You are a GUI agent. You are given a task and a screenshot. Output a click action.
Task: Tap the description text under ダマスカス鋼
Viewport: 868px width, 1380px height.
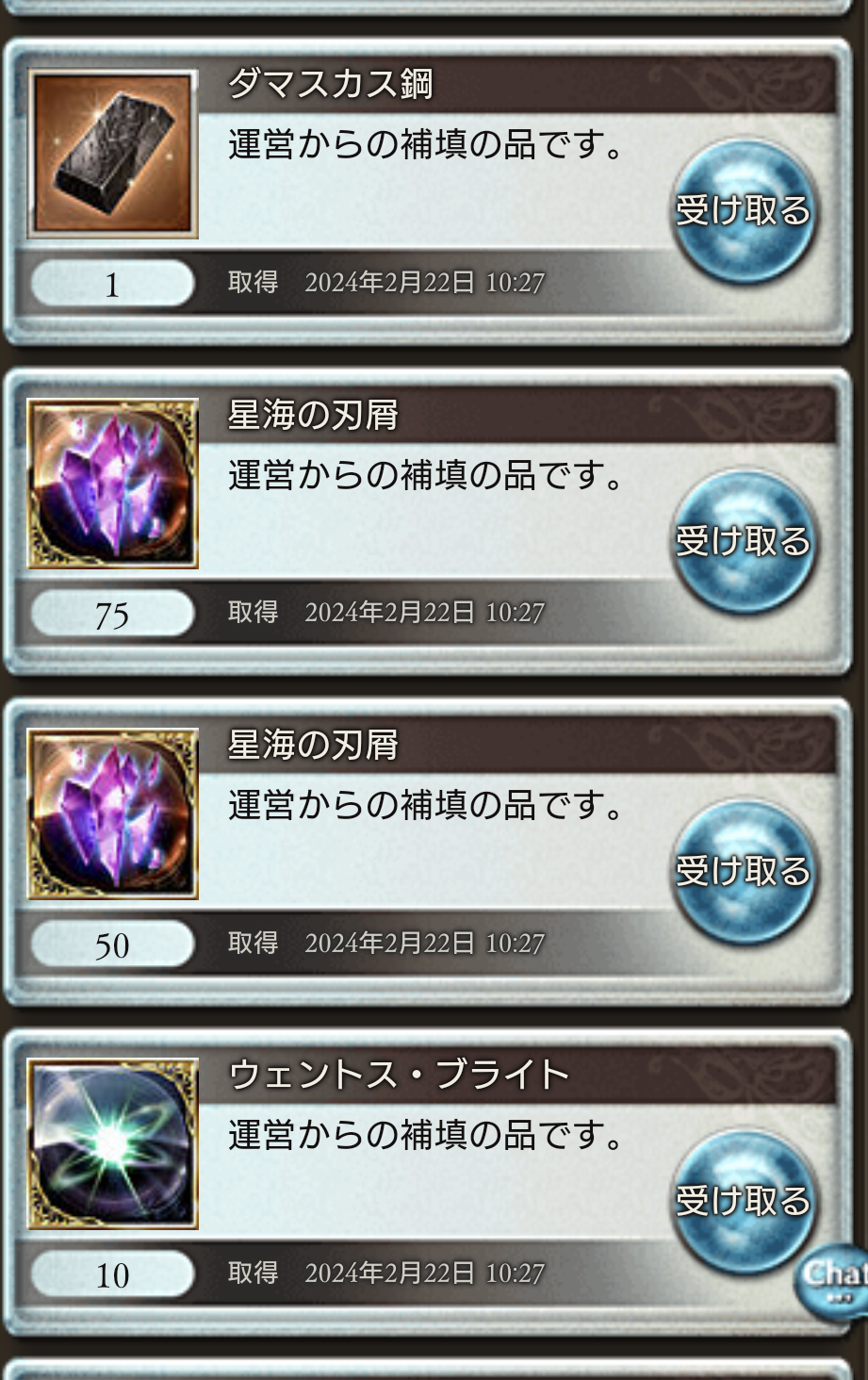(x=426, y=145)
